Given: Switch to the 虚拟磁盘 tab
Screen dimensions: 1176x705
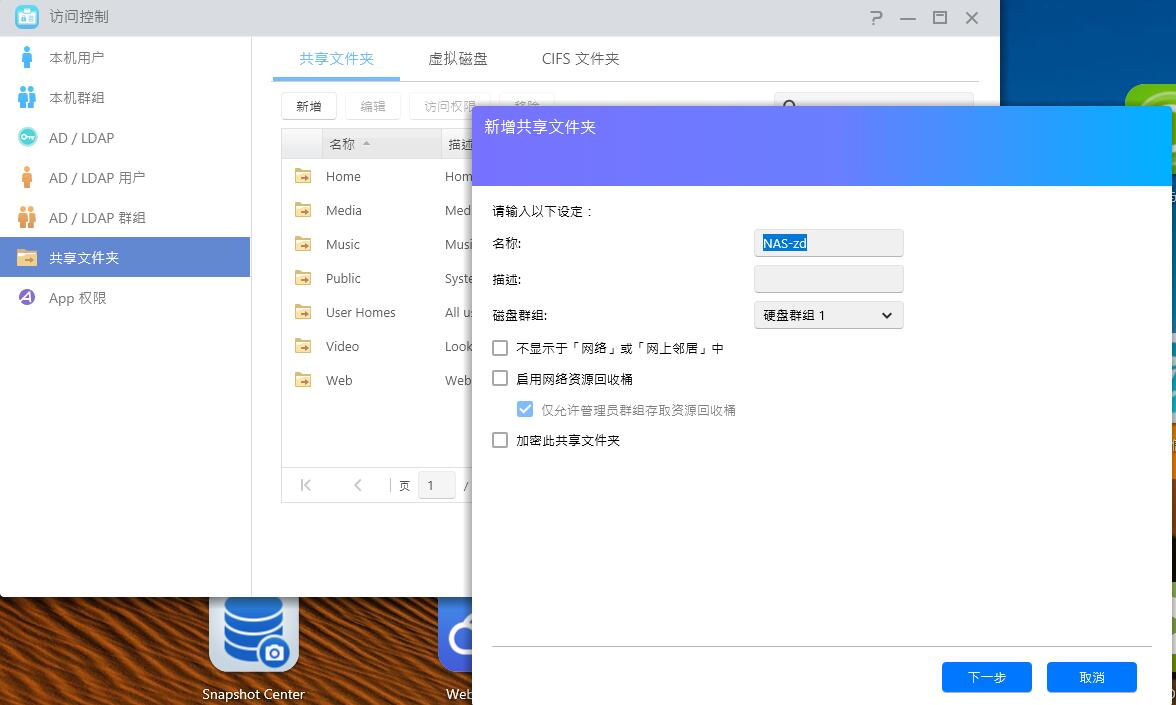Looking at the screenshot, I should click(458, 59).
